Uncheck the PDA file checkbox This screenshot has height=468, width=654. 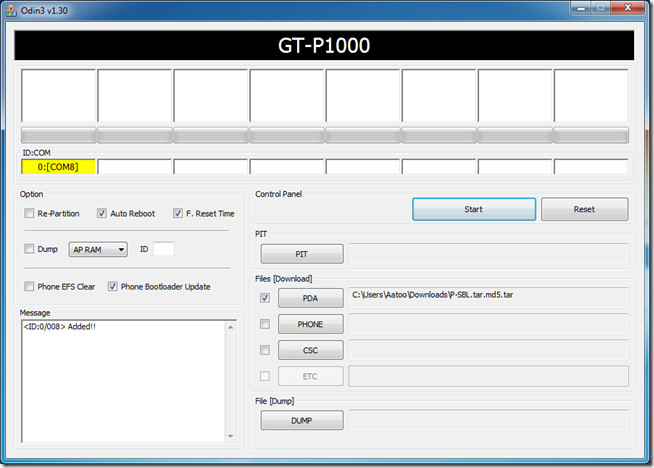265,298
